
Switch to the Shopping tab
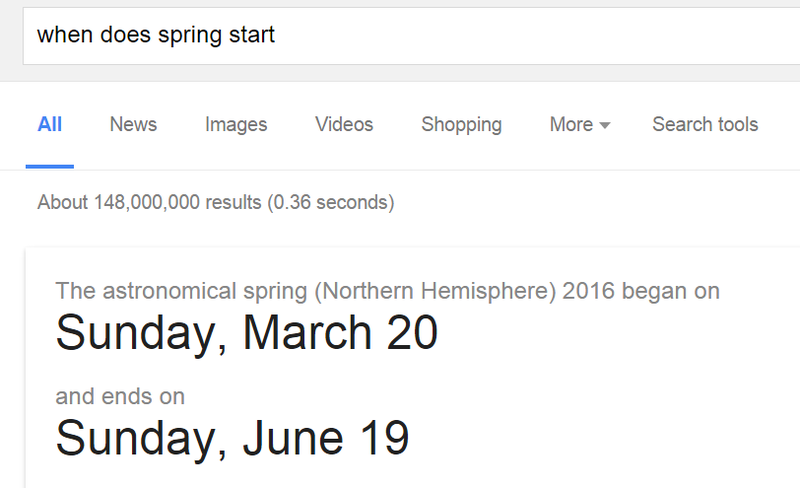coord(461,125)
